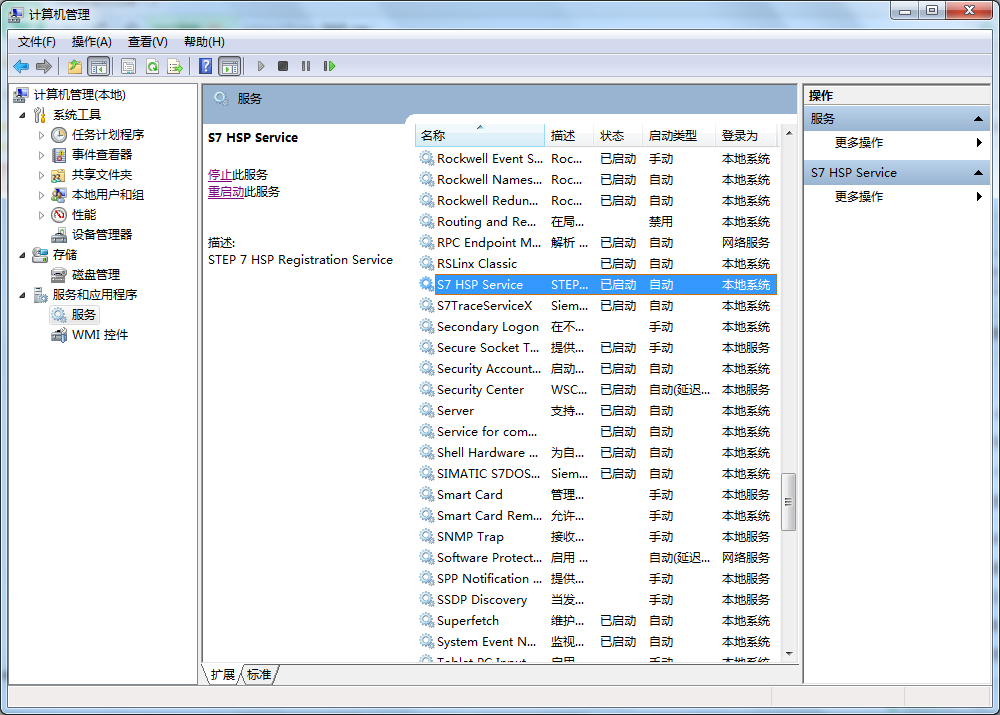Image resolution: width=1000 pixels, height=715 pixels.
Task: Sort by the 状态 column header
Action: pyautogui.click(x=617, y=136)
